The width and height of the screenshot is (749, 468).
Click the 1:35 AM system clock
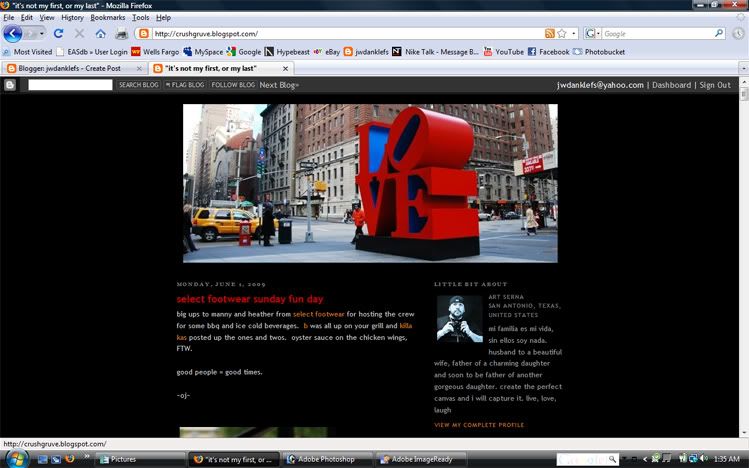pyautogui.click(x=727, y=459)
